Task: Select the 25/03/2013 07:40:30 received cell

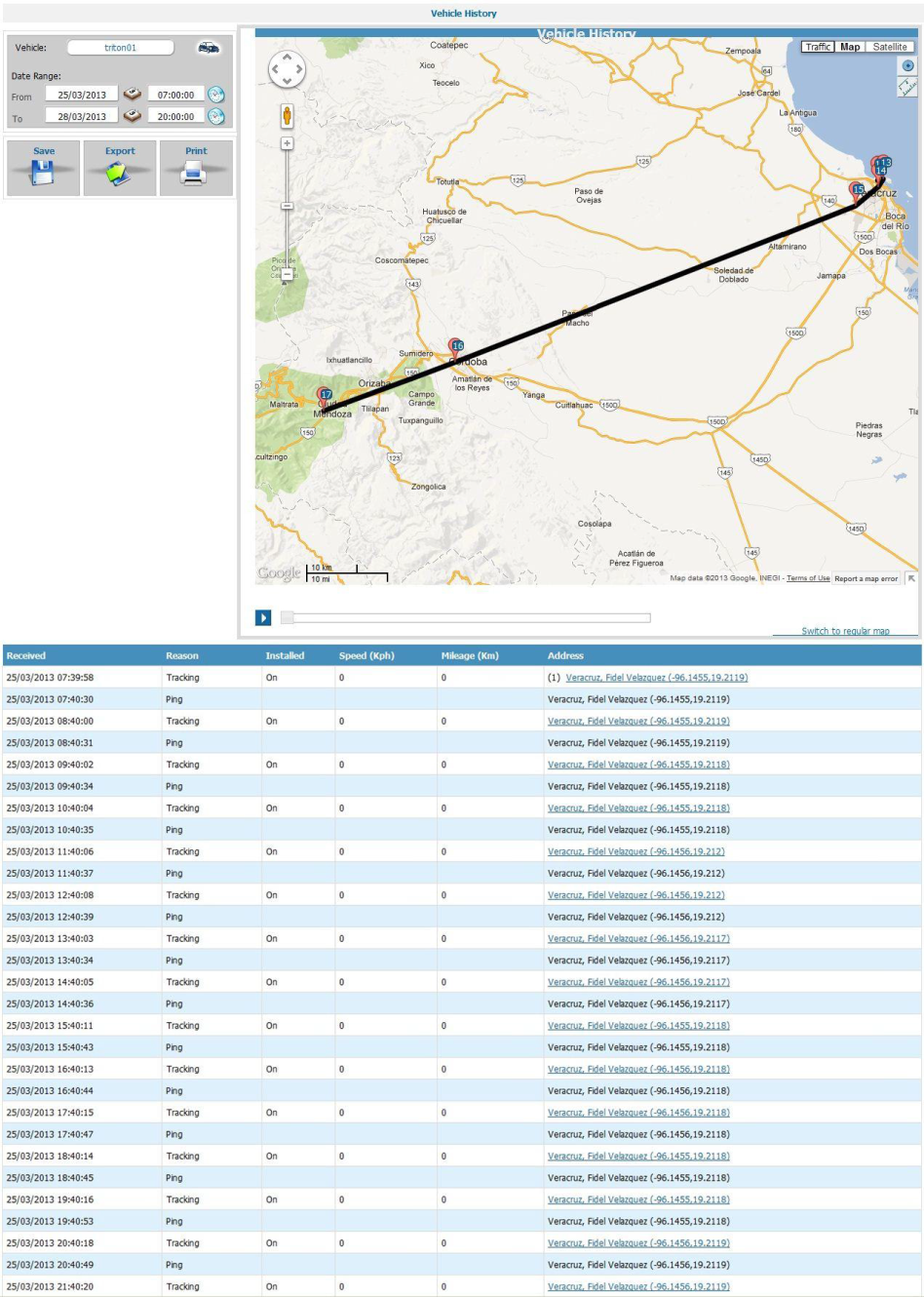Action: pos(50,699)
